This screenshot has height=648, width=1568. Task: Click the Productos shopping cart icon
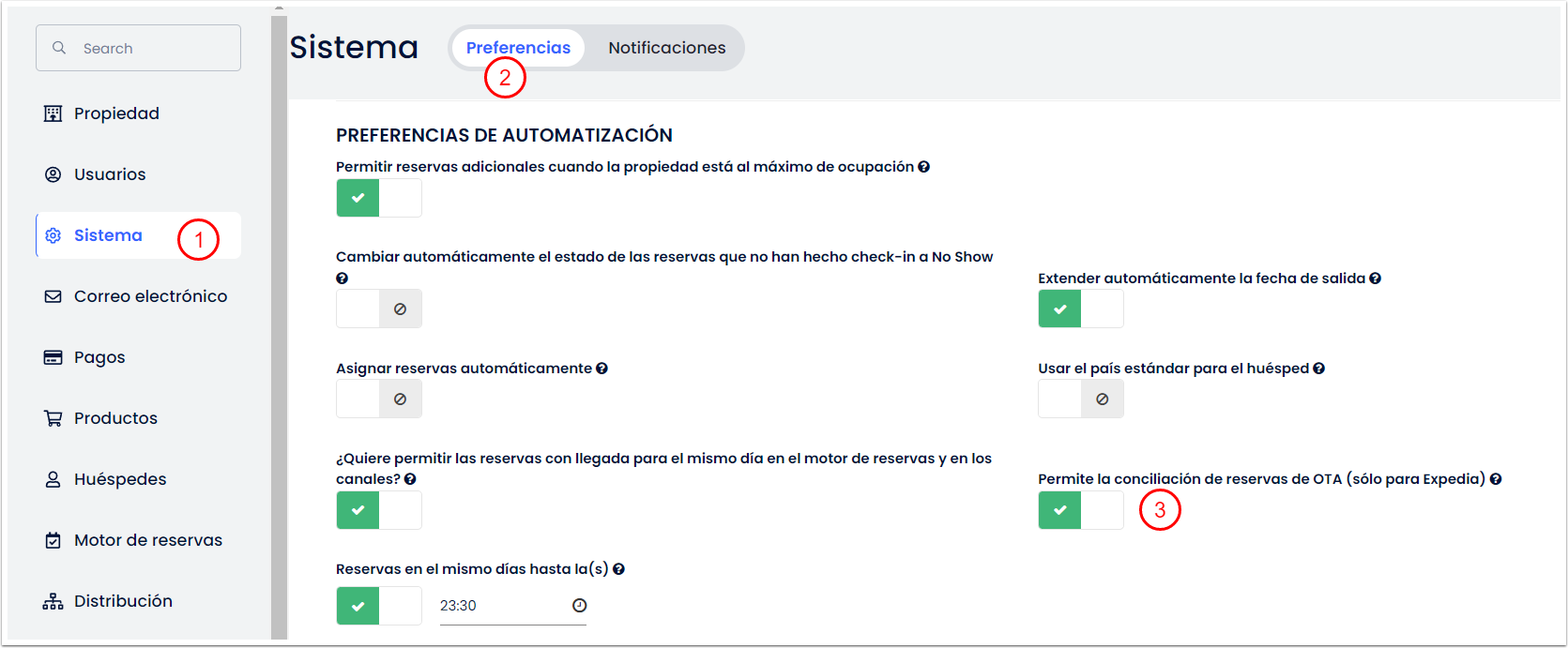[53, 418]
